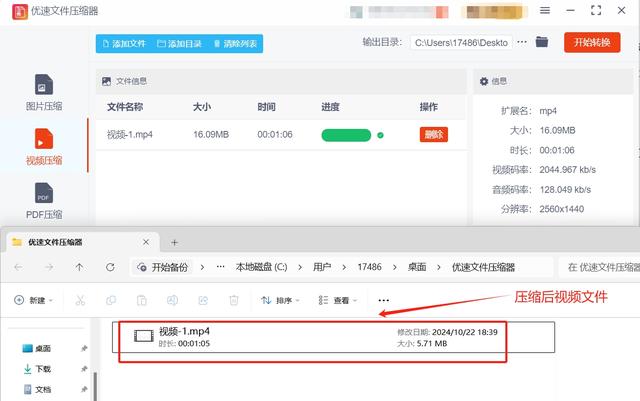Screen dimensions: 640x401
Task: Click the Delete trash icon in Explorer
Action: click(x=234, y=301)
